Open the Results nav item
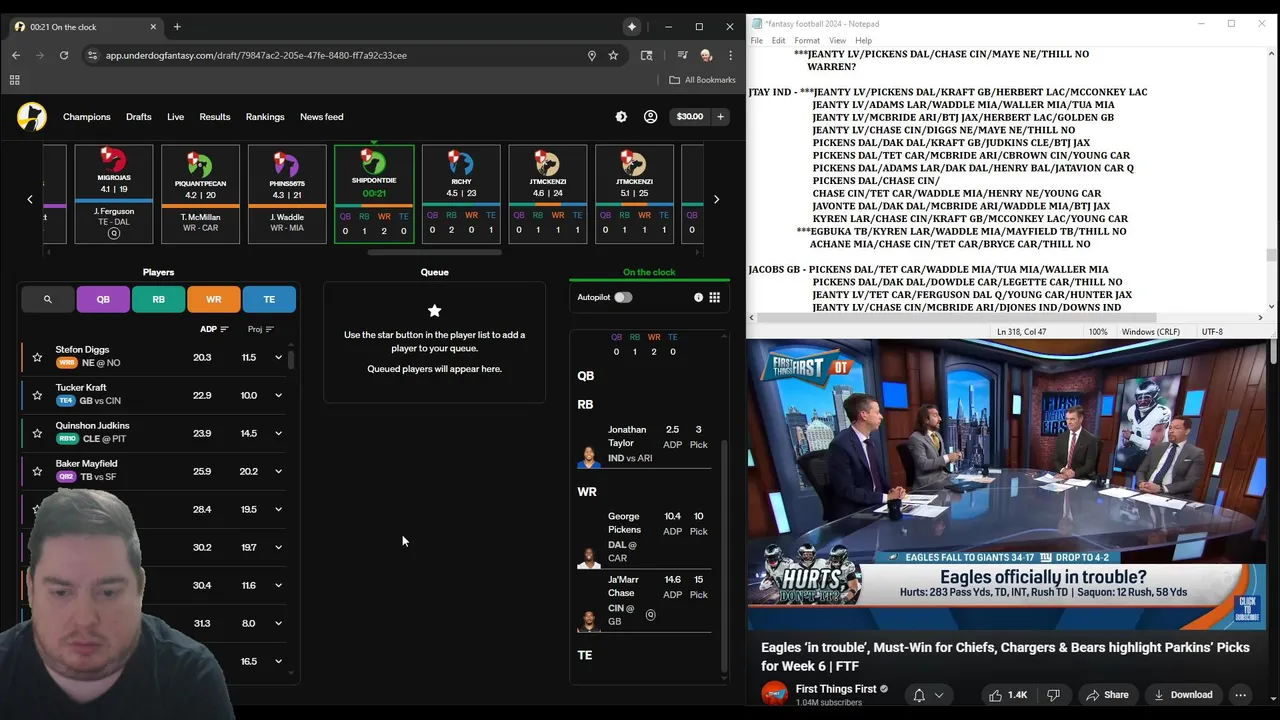 tap(215, 117)
